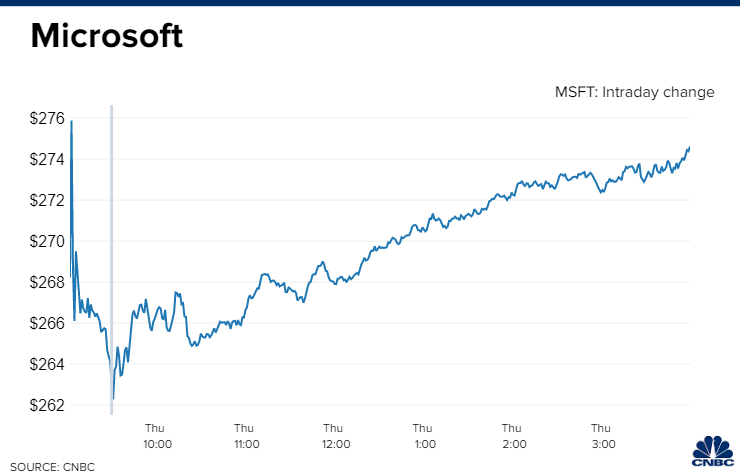The width and height of the screenshot is (740, 475).
Task: Click the Thu 2:00 time label
Action: (513, 435)
